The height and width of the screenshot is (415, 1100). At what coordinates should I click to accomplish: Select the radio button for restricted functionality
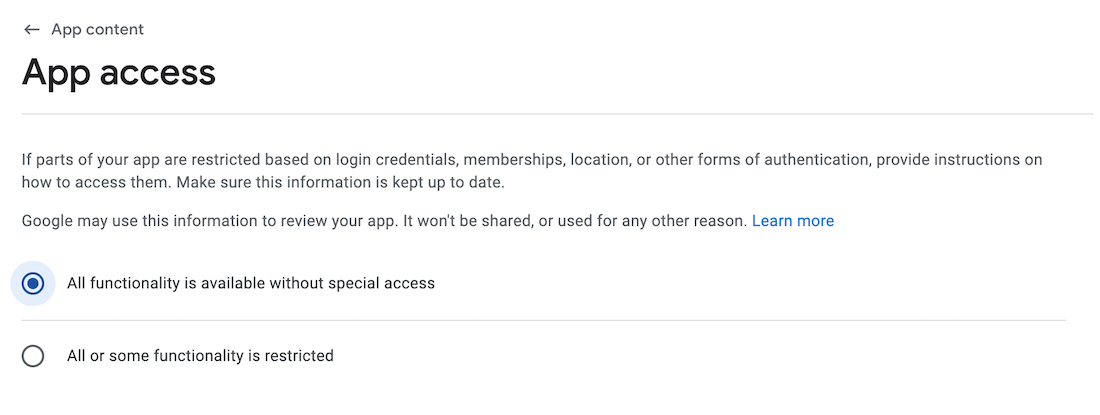coord(33,355)
